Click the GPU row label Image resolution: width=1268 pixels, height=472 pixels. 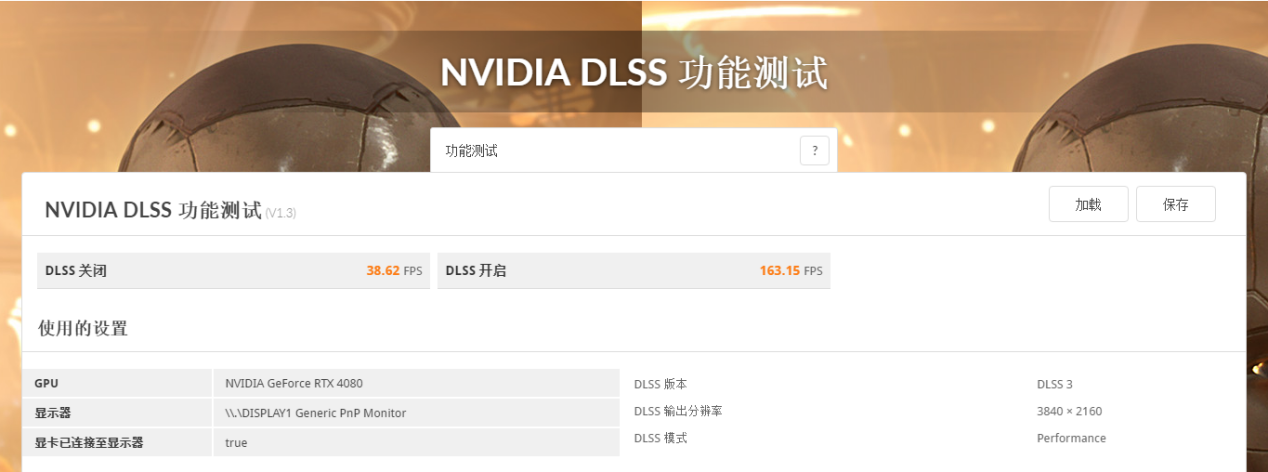pos(47,383)
